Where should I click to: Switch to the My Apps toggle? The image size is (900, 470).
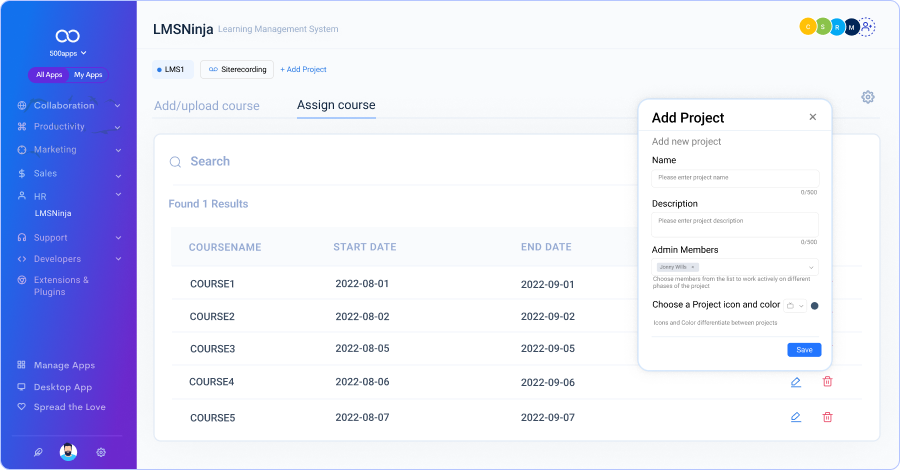[88, 75]
